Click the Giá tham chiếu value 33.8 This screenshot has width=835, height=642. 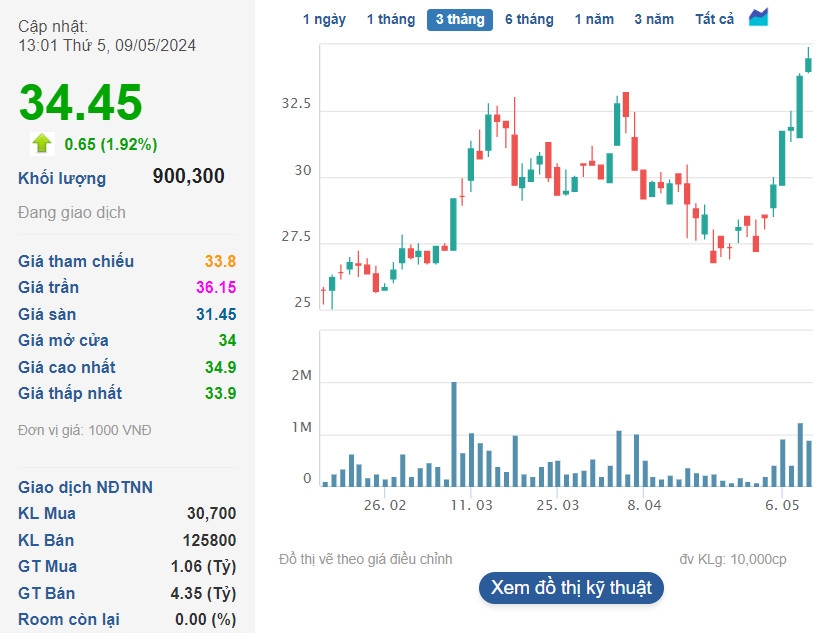point(220,261)
